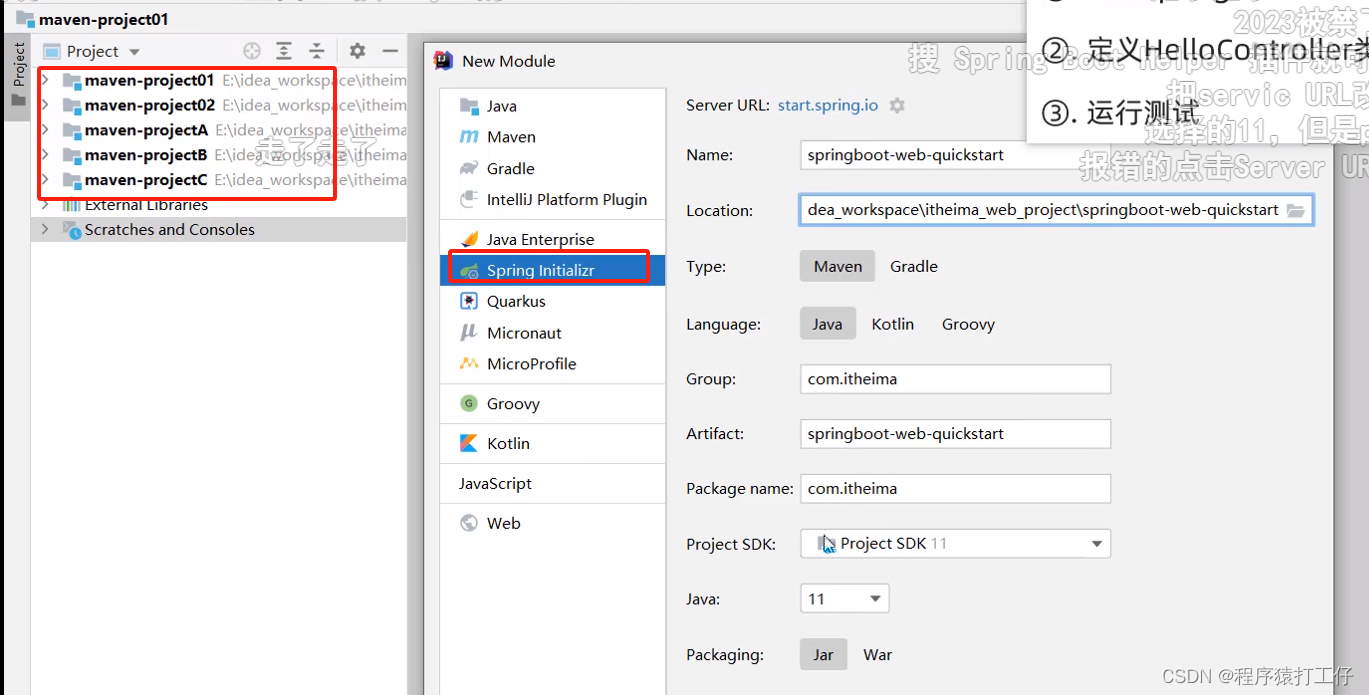Click the Maven module type icon
The width and height of the screenshot is (1369, 695).
(468, 137)
